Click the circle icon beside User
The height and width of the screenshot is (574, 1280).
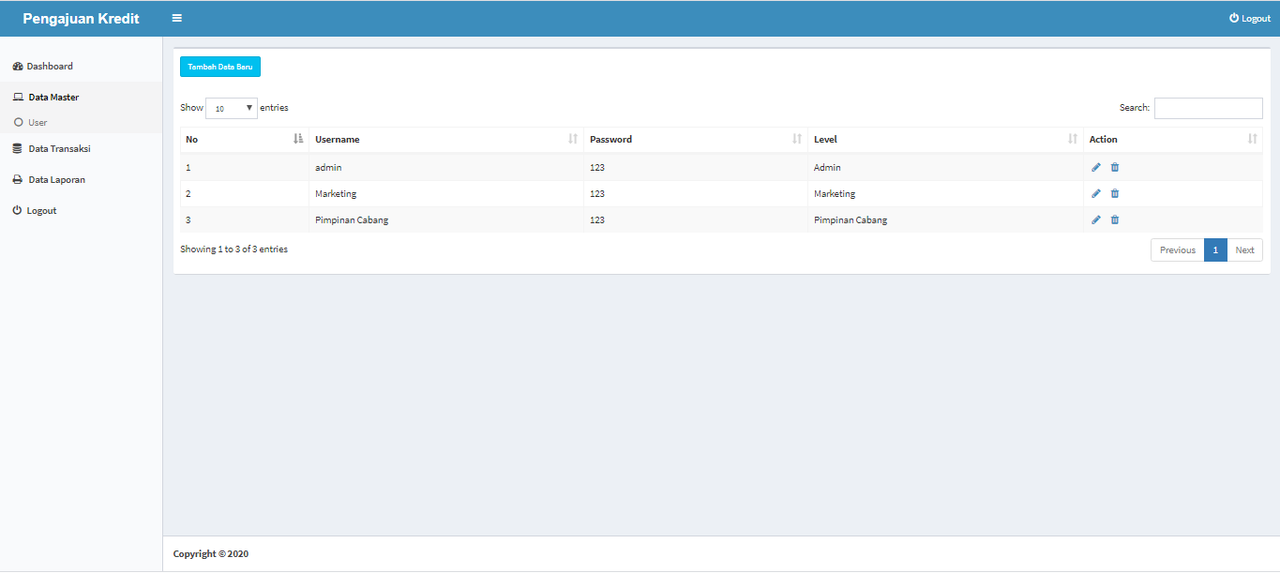click(18, 122)
